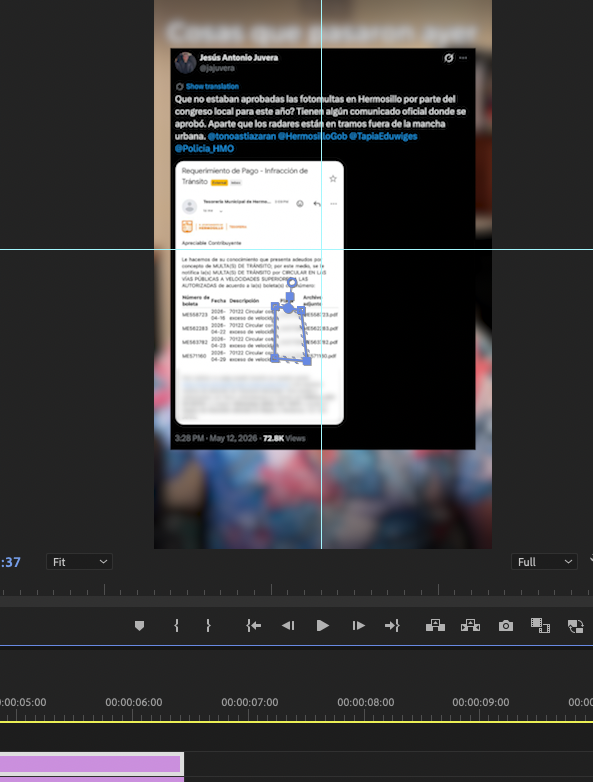Click the 00:00:09:00 mark on timeline ruler

click(x=481, y=702)
